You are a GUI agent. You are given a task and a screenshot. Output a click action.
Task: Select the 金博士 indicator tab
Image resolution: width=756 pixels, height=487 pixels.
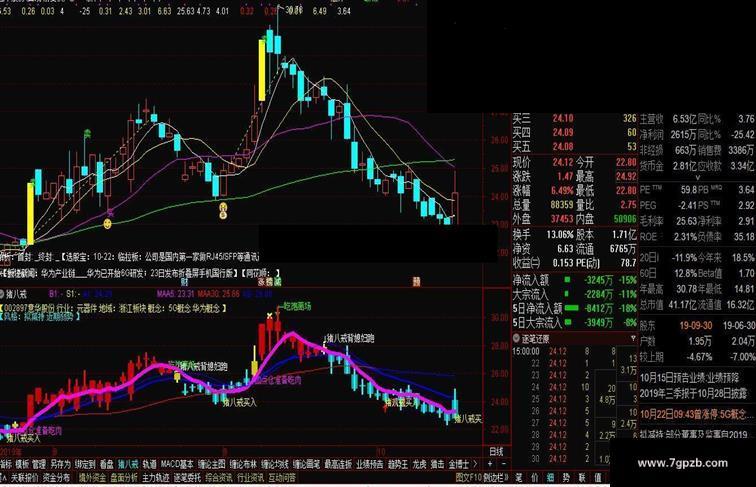click(459, 464)
